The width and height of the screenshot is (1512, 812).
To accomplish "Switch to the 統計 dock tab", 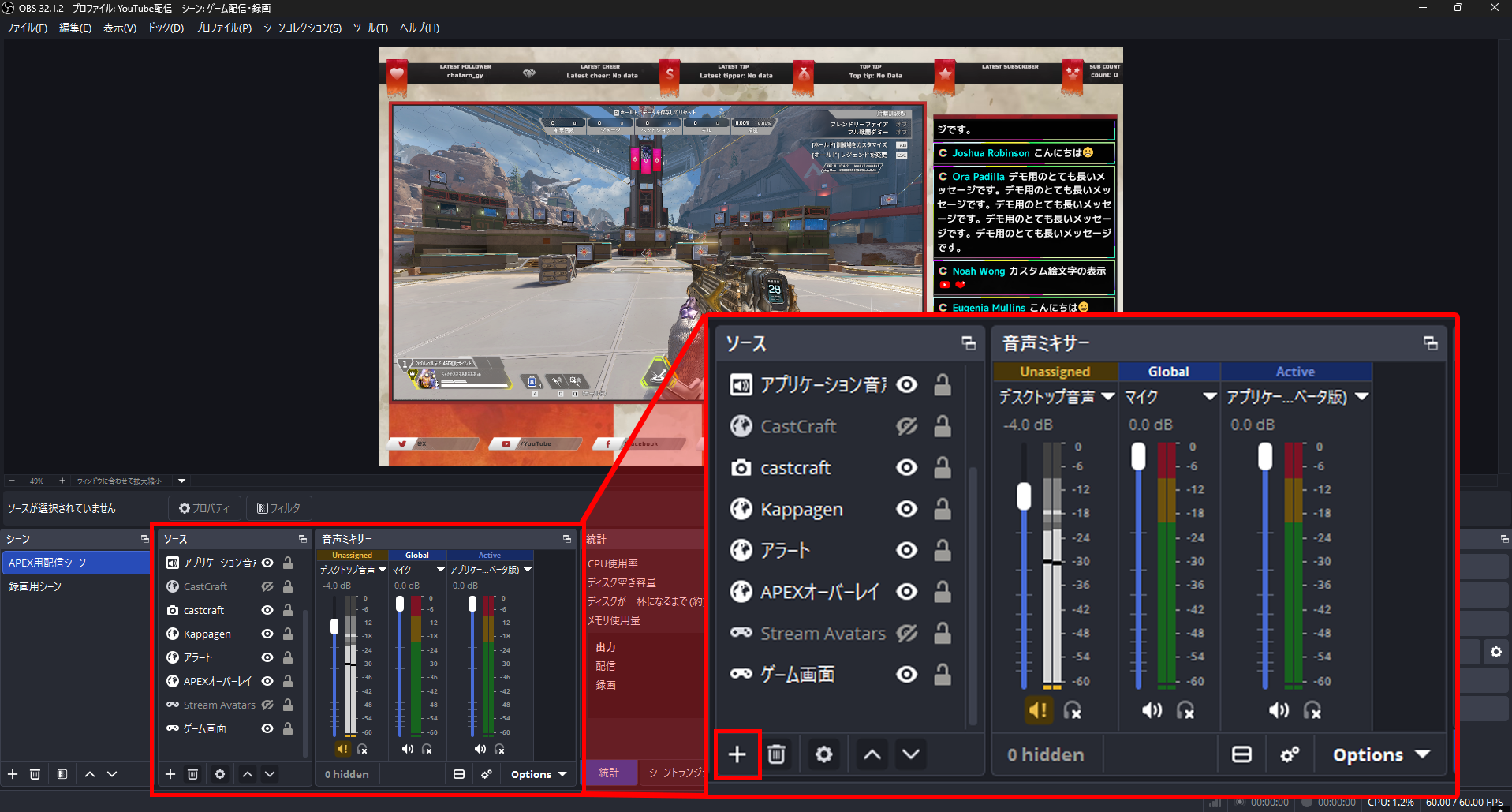I will pos(609,773).
